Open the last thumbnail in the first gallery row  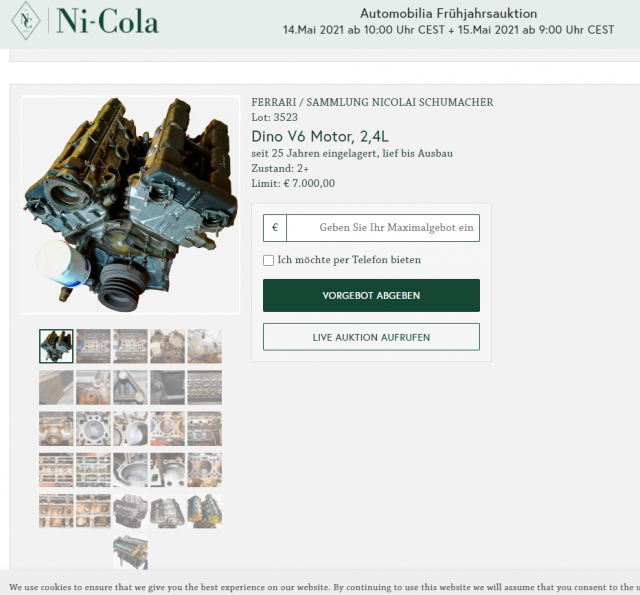coord(204,346)
